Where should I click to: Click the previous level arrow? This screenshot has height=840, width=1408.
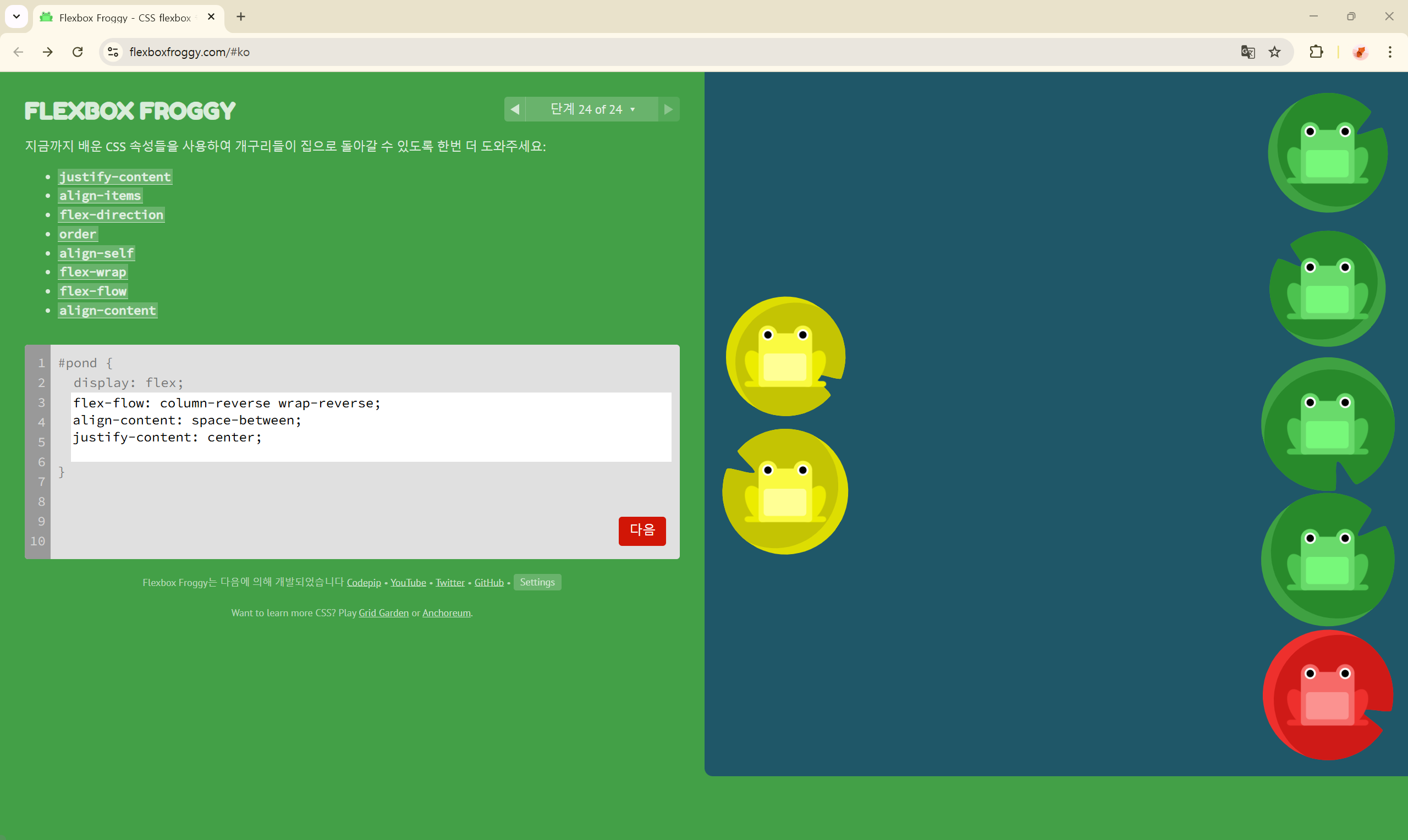[x=515, y=109]
